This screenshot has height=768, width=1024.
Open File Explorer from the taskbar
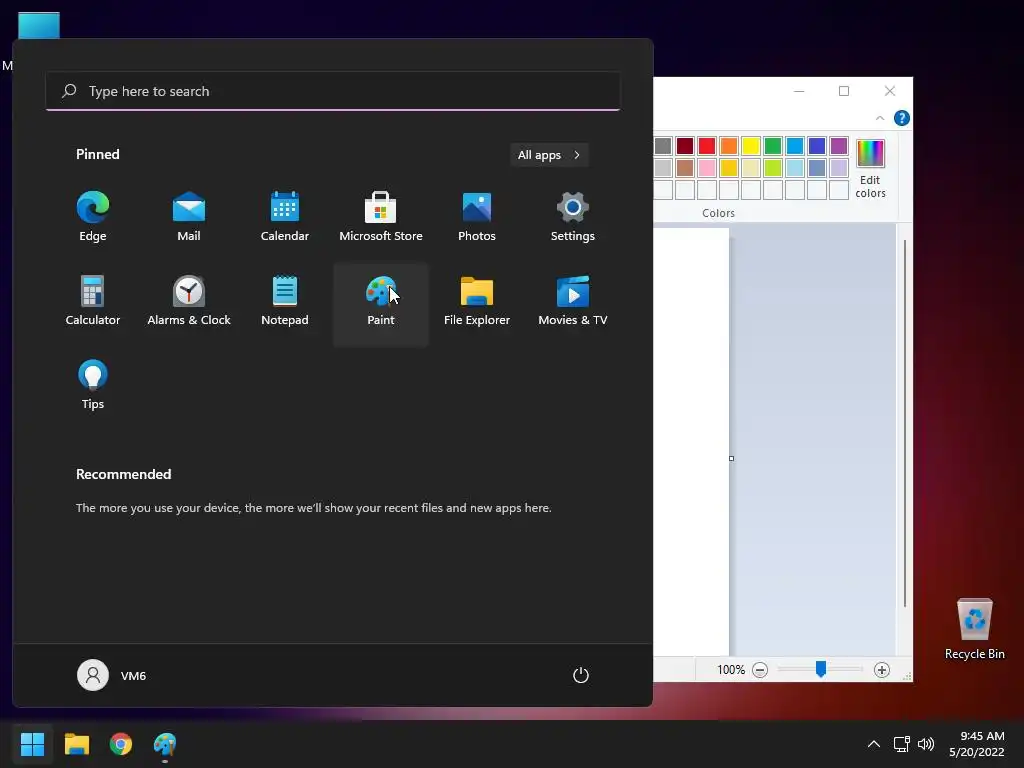coord(76,744)
